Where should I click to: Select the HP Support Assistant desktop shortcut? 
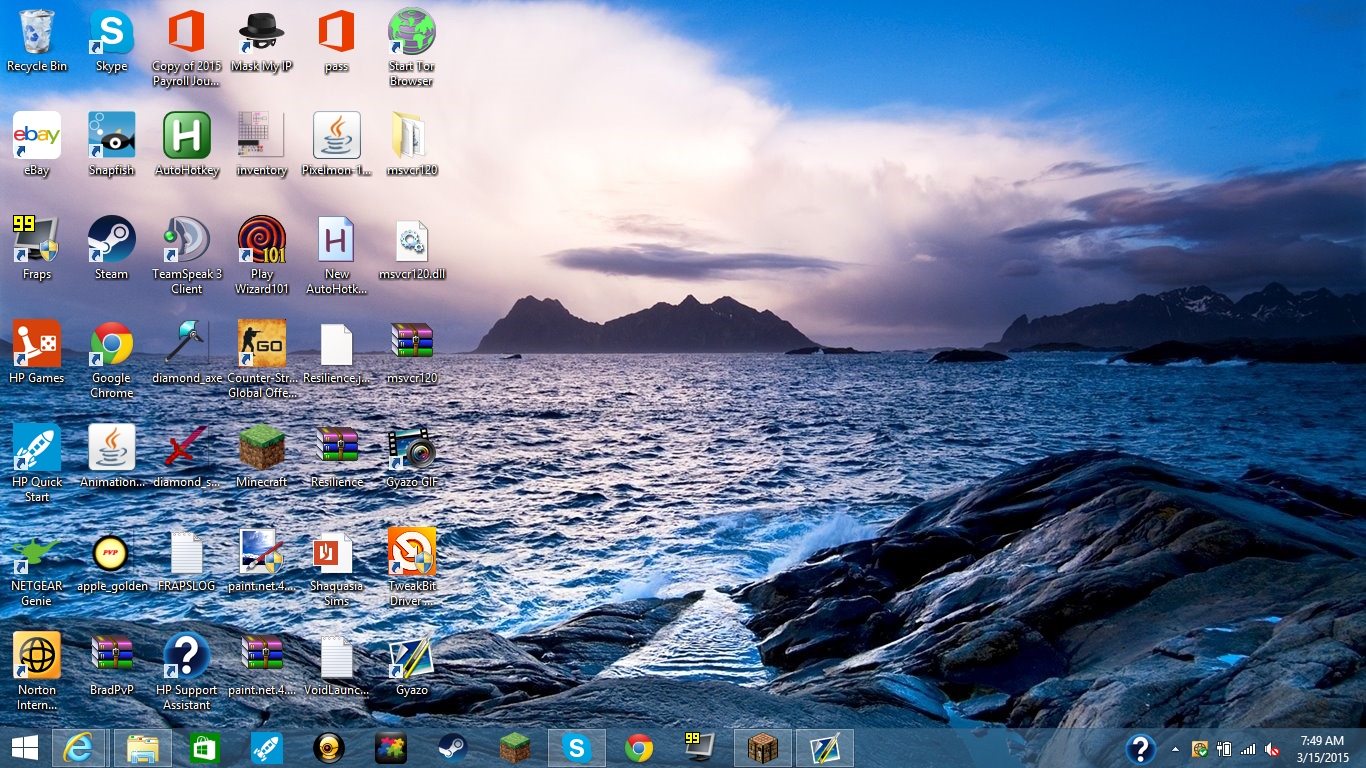(187, 671)
